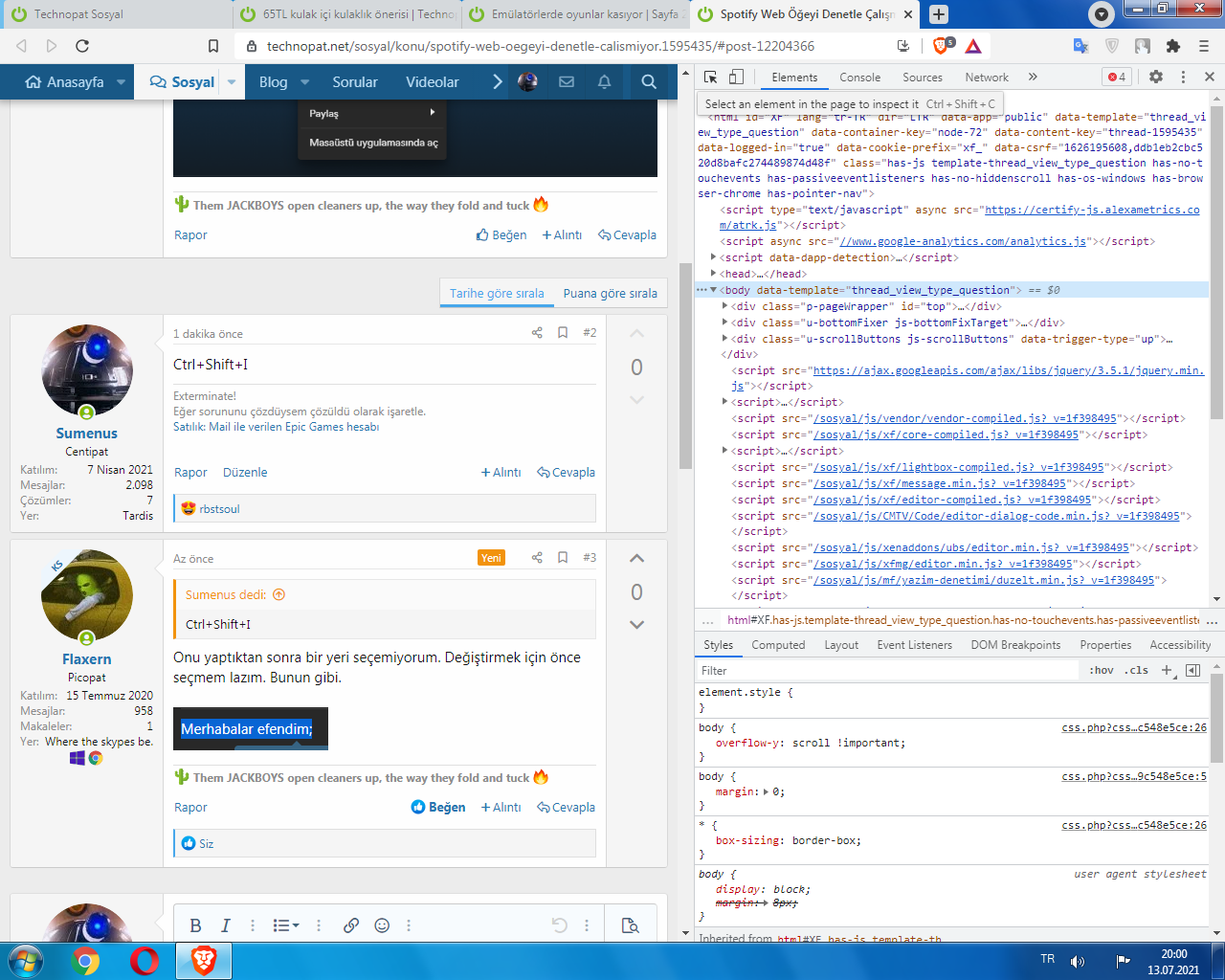Expand the data-dapp-detection script node
Image resolution: width=1225 pixels, height=980 pixels.
tap(713, 257)
